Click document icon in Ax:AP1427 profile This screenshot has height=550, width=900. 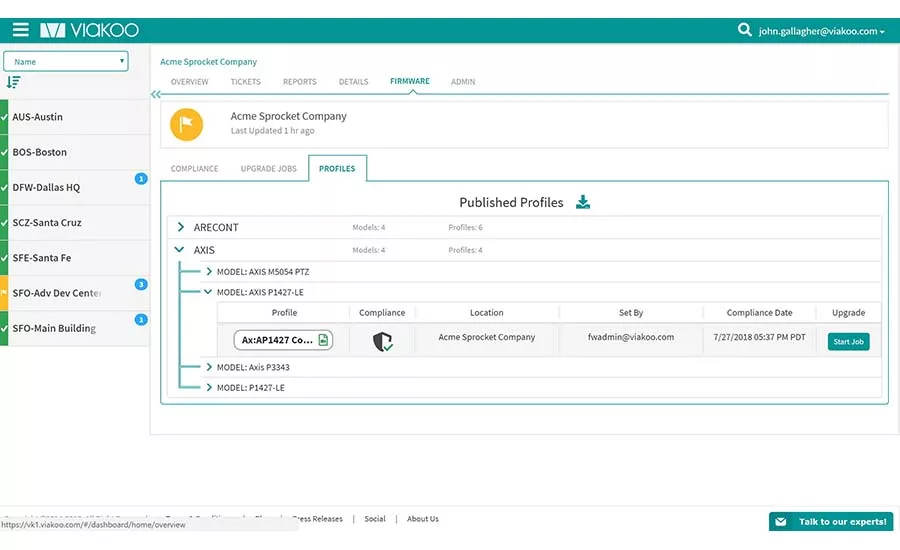point(323,340)
